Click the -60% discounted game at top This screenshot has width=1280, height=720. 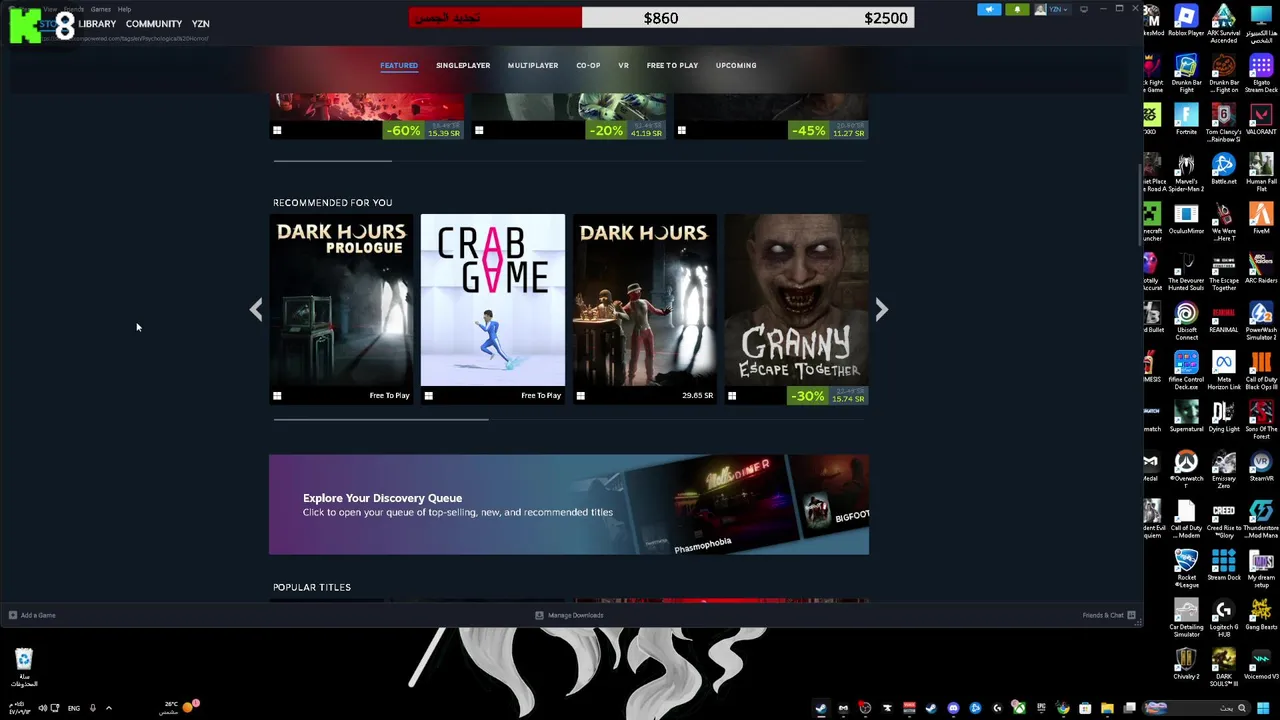click(x=368, y=118)
